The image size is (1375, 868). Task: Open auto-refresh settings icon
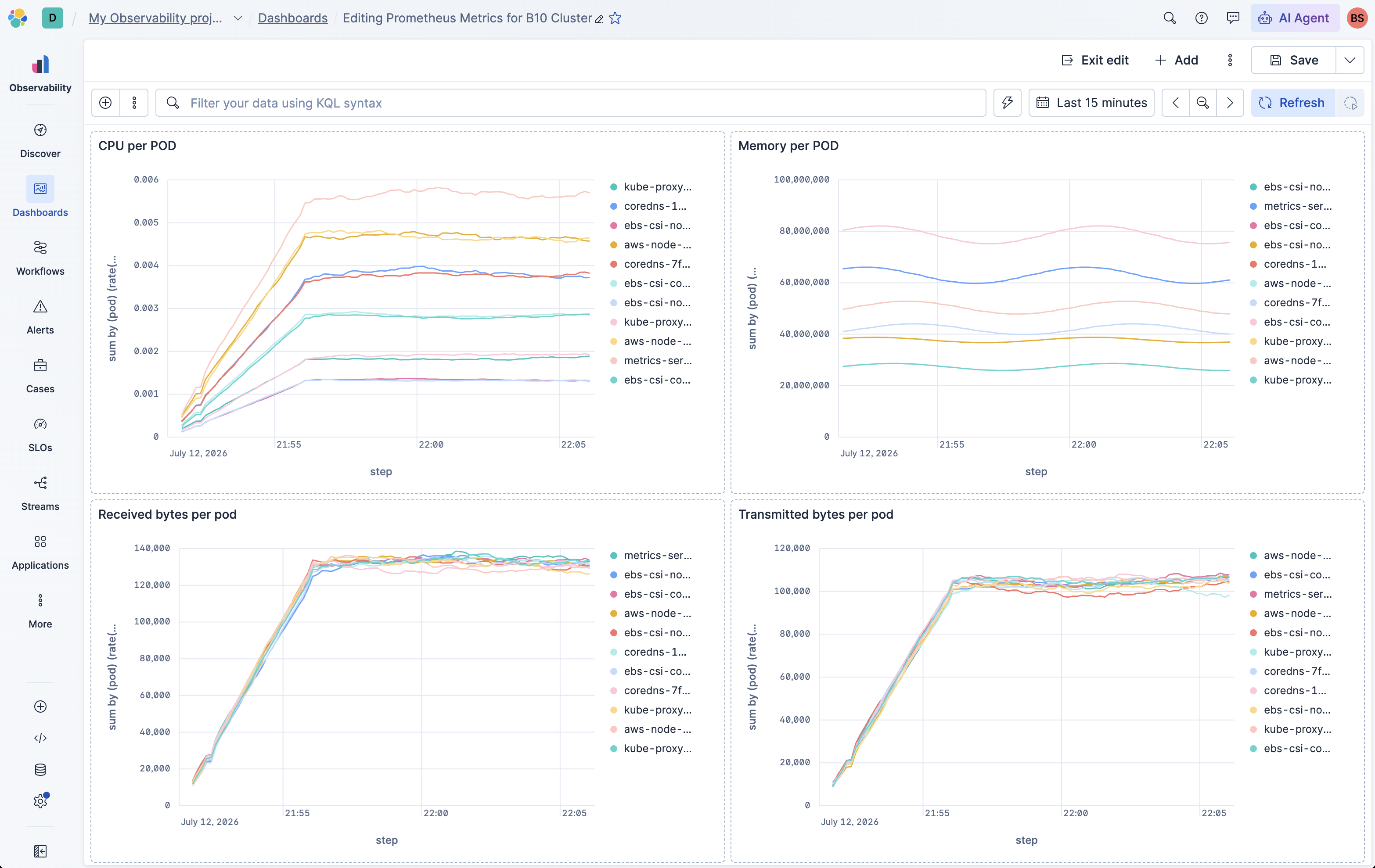click(x=1350, y=103)
